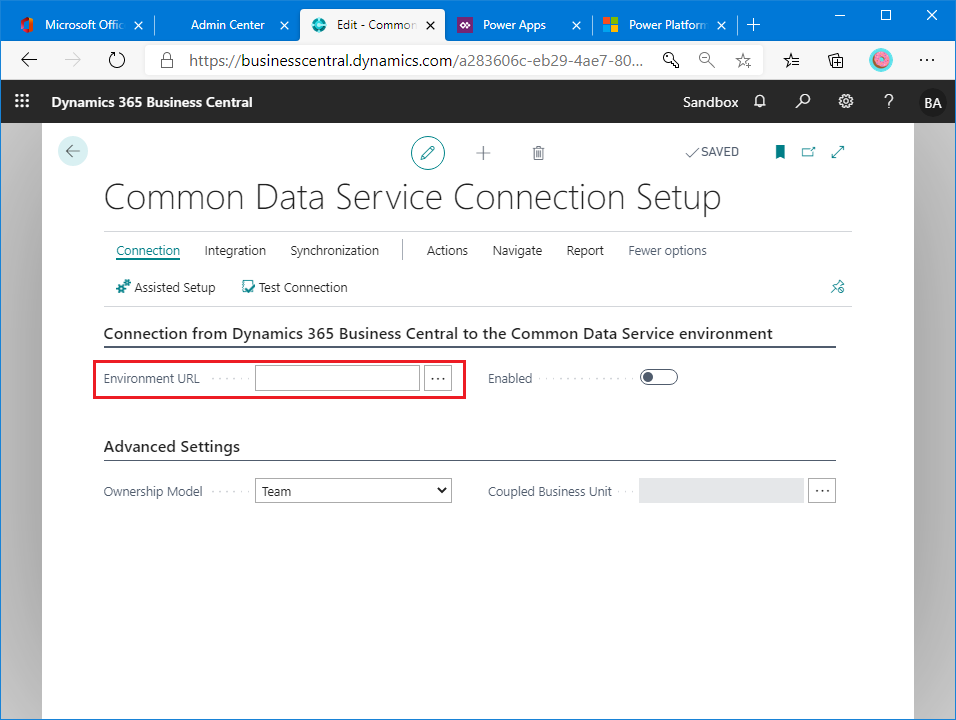Click the Coupled Business Unit field
The height and width of the screenshot is (720, 956).
coord(721,491)
